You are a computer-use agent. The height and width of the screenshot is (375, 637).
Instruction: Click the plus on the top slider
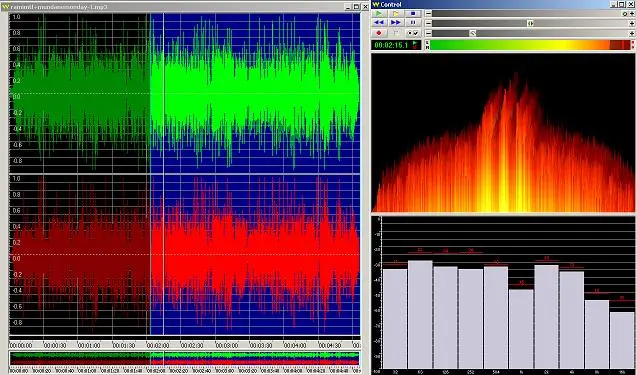632,13
